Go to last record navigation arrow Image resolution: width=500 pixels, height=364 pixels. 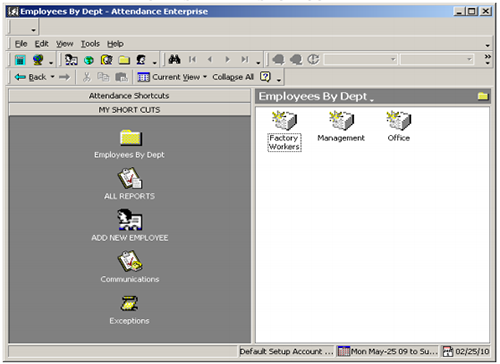pos(245,60)
